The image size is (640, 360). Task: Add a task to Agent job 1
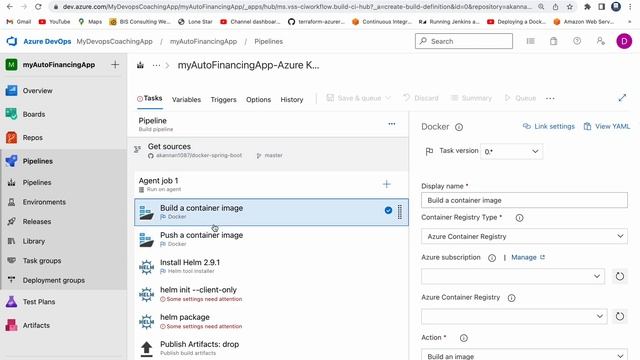tap(387, 184)
